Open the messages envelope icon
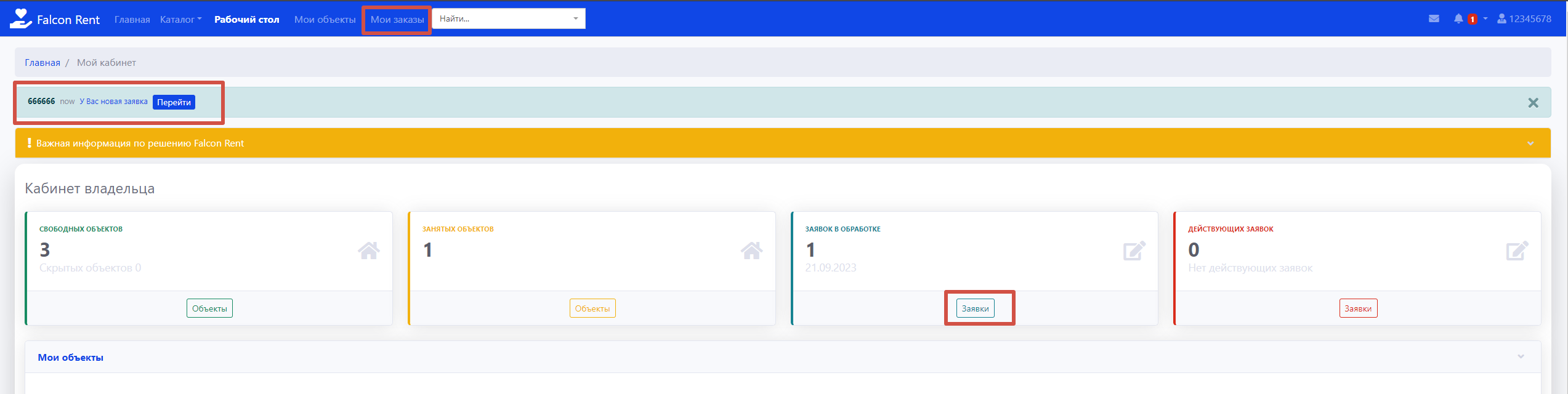 click(1434, 19)
